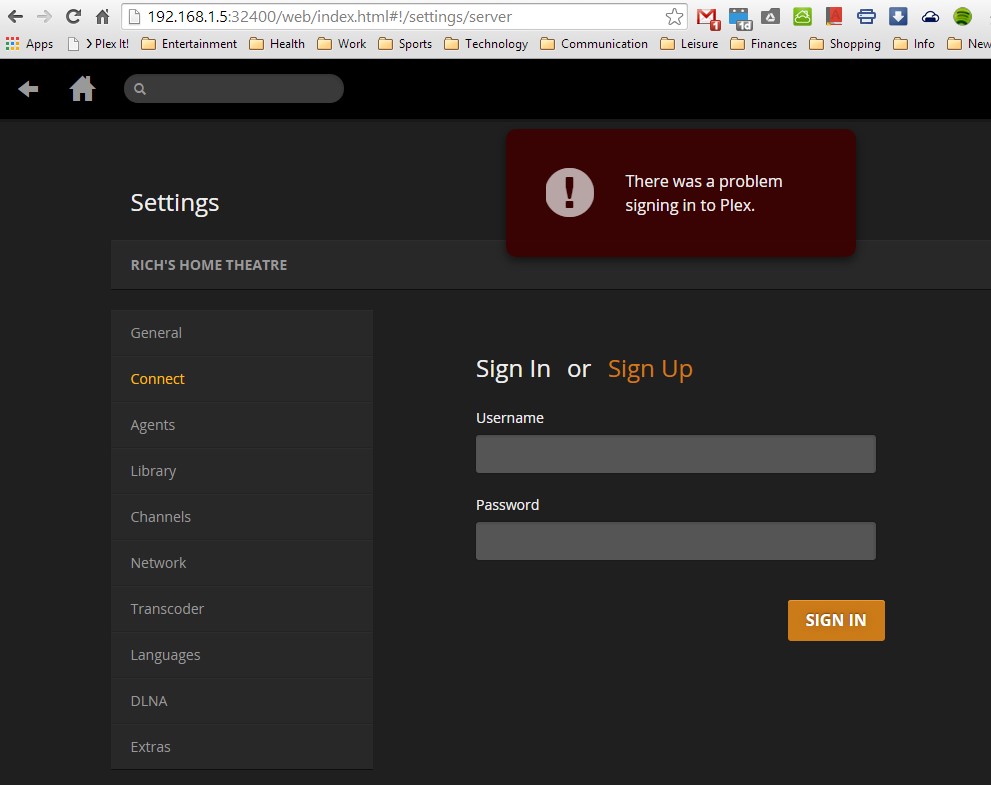Click the error alert exclamation icon
The image size is (991, 785).
[x=569, y=193]
